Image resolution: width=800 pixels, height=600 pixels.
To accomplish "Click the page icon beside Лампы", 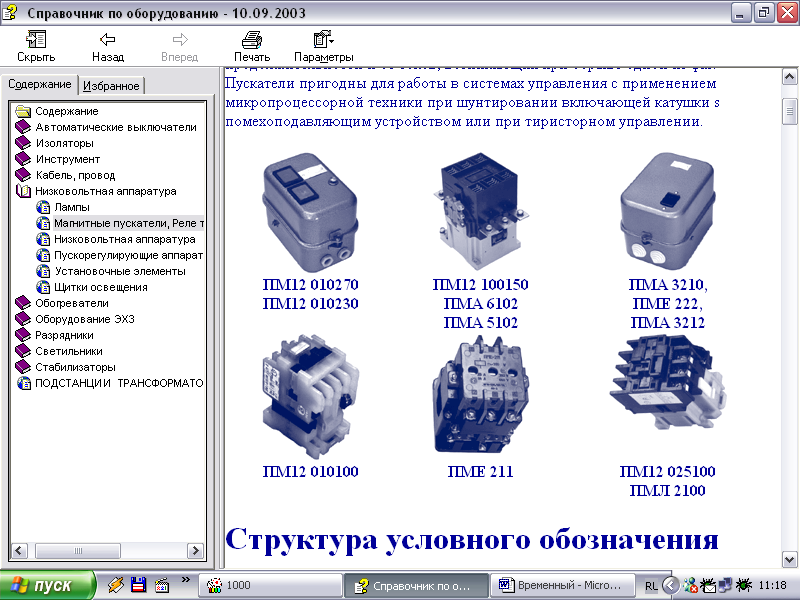I will tap(43, 207).
